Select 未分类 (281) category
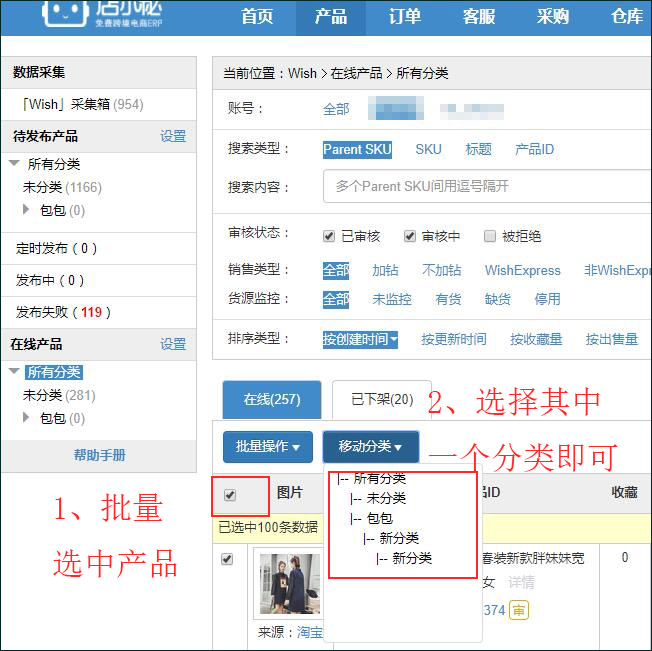The width and height of the screenshot is (652, 651). click(59, 395)
